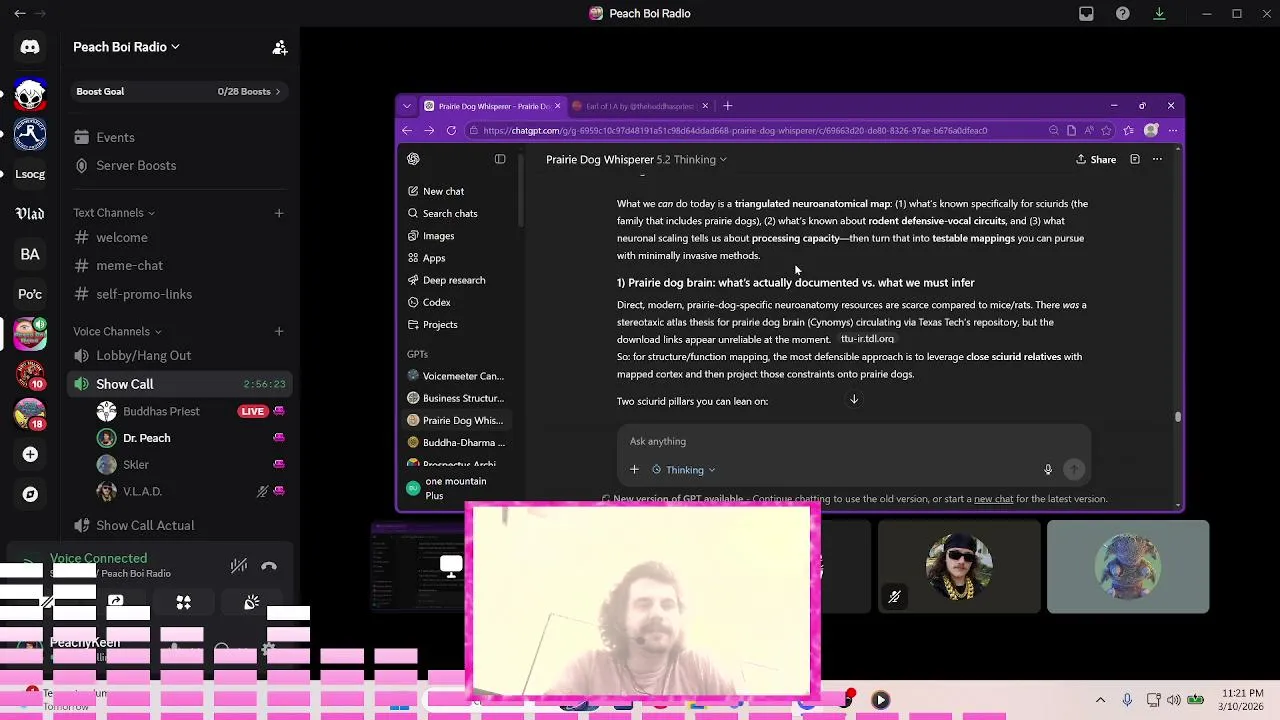The image size is (1280, 720).
Task: Open meme-chat text channel
Action: 129,265
